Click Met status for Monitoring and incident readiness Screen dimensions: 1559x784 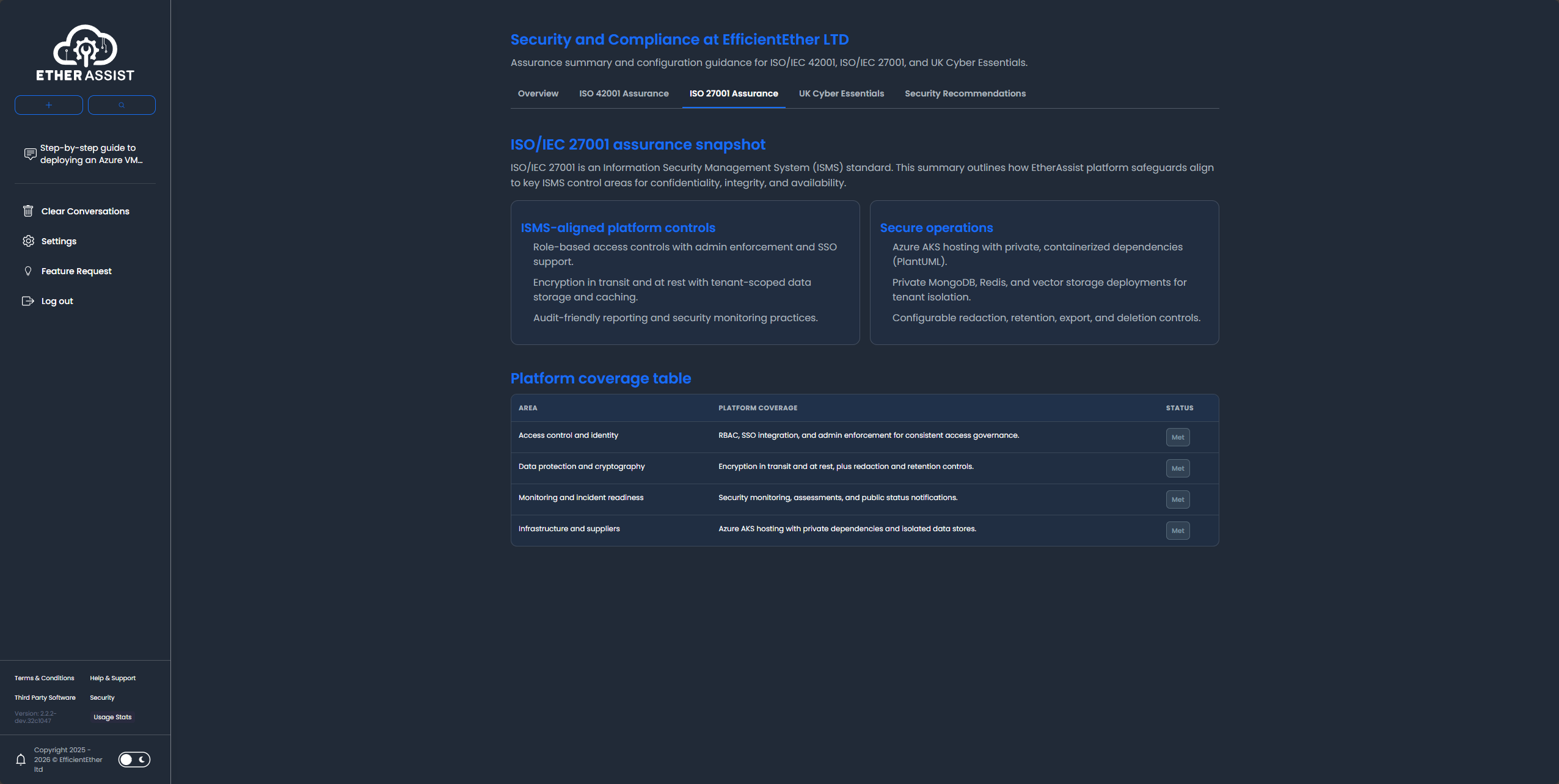pos(1178,499)
